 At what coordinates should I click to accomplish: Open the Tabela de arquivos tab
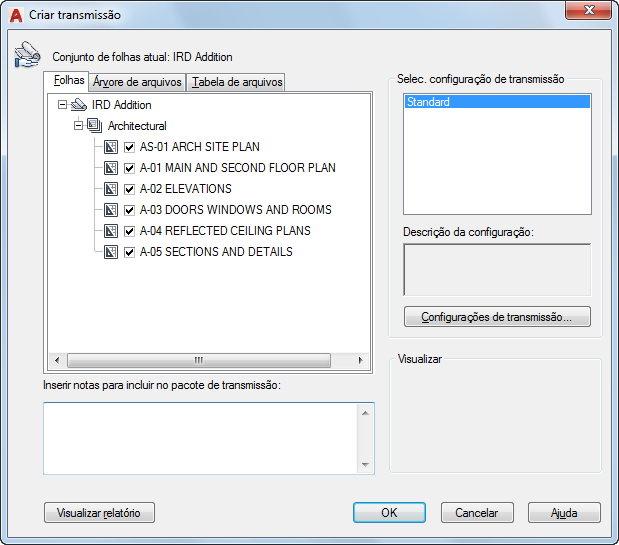point(237,82)
